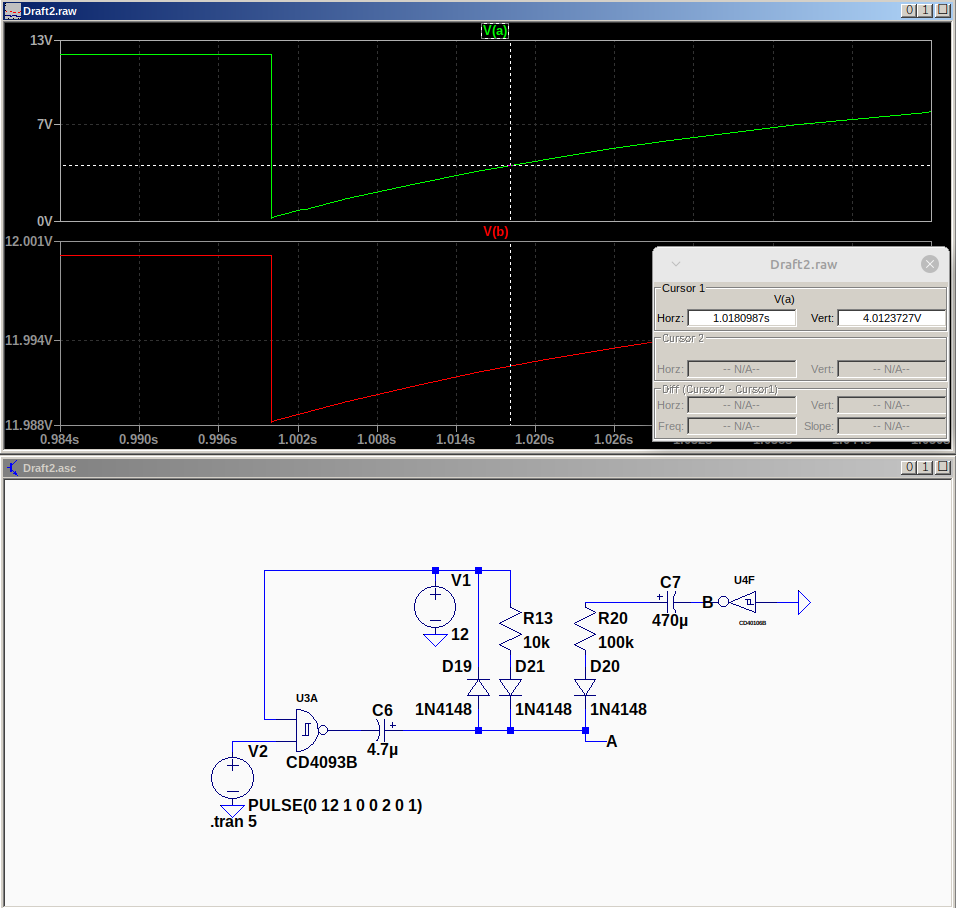Select diode D21 symbol
956x908 pixels.
tap(510, 688)
